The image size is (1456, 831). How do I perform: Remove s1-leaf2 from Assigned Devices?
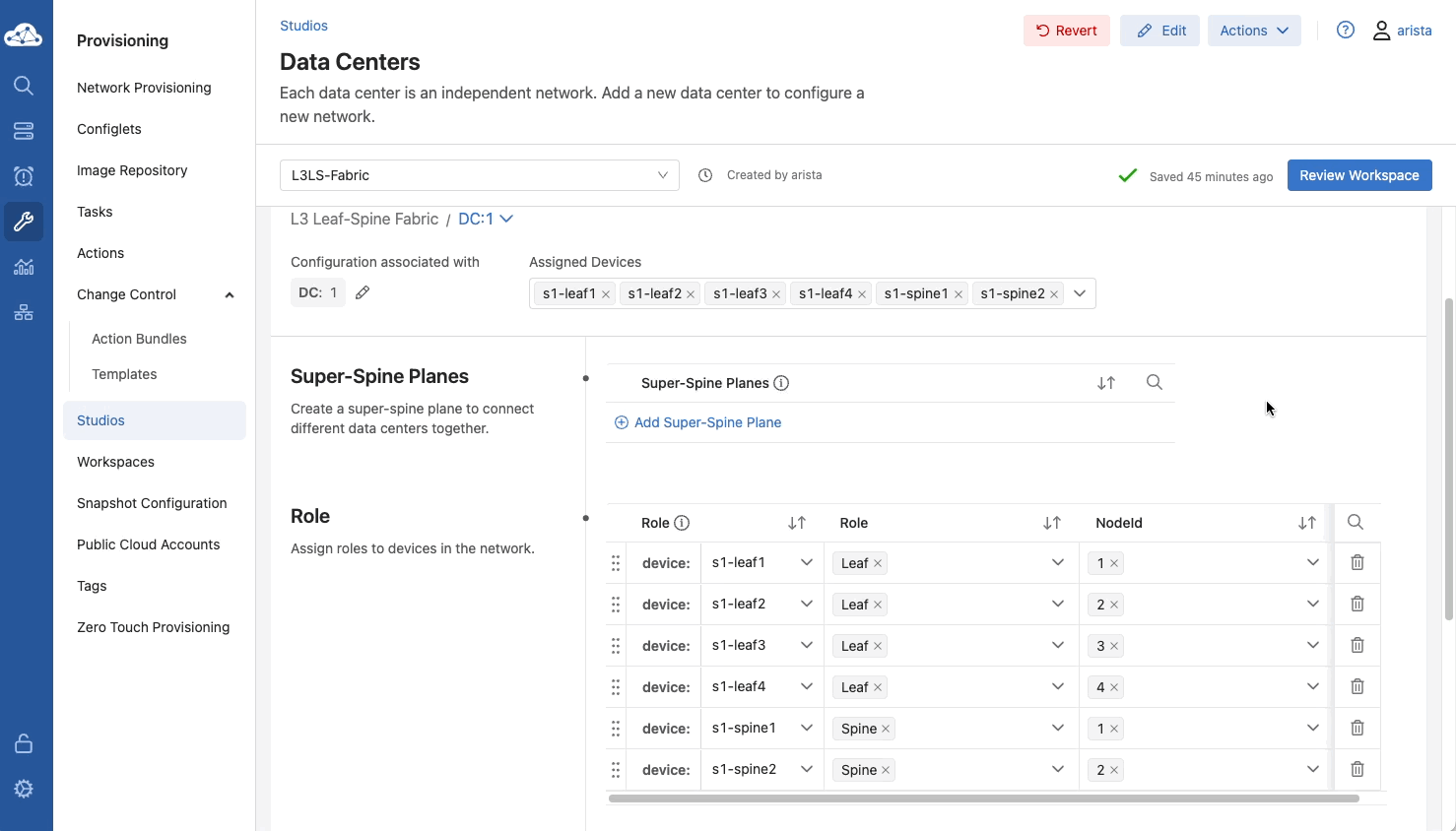691,294
